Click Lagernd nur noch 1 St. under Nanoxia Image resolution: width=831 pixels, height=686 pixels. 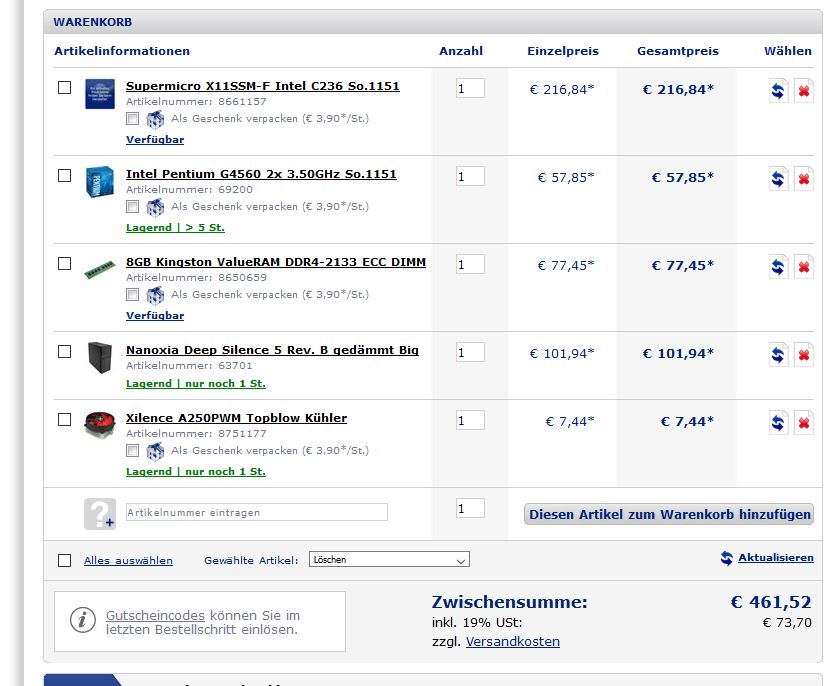(196, 383)
